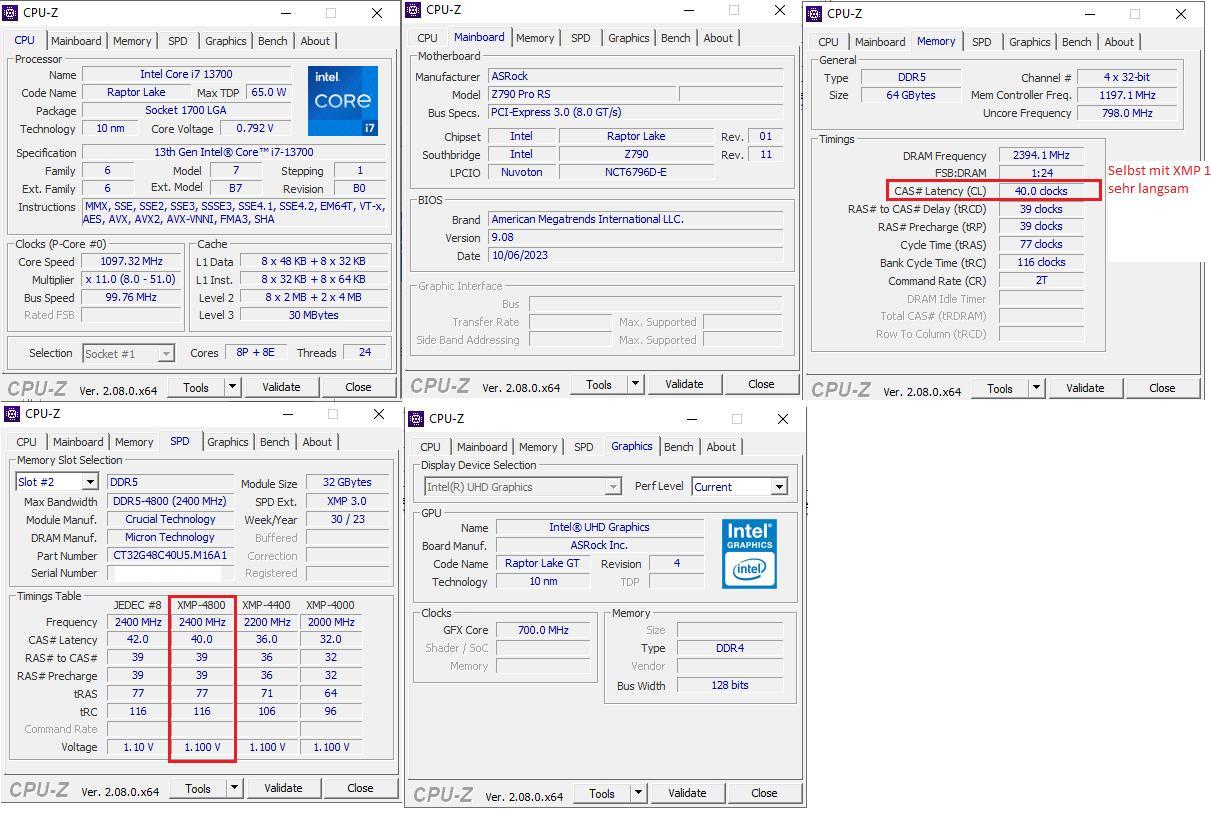Click the XMP-4800 column header
The height and width of the screenshot is (815, 1211).
coord(202,605)
